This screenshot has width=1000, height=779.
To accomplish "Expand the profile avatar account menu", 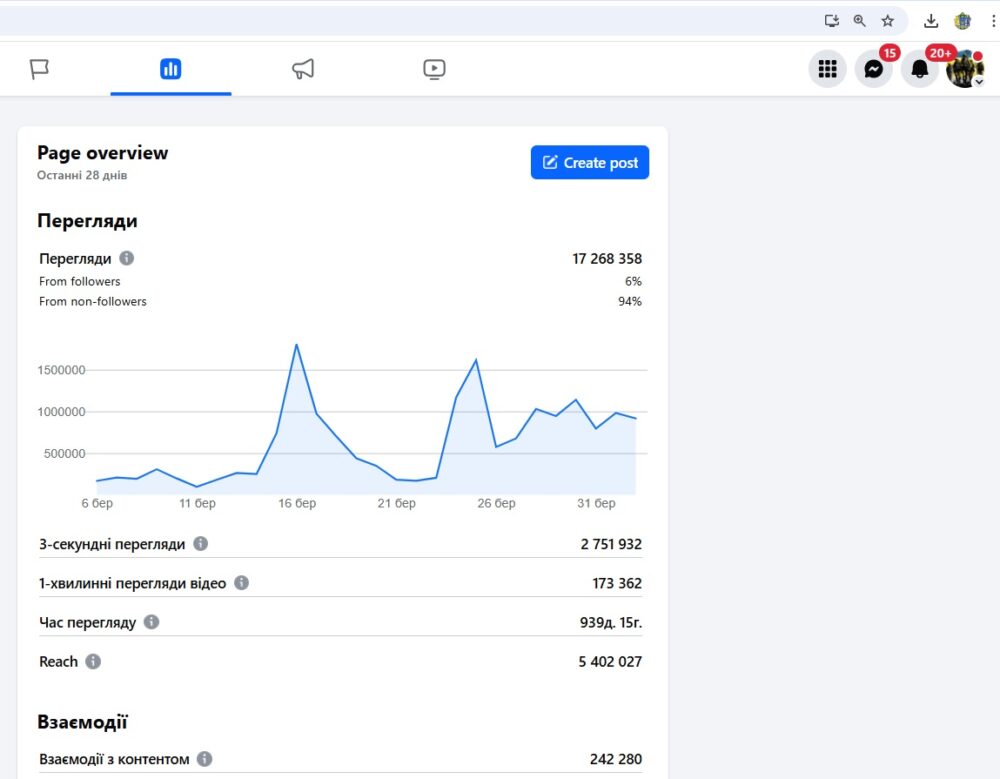I will [x=965, y=70].
